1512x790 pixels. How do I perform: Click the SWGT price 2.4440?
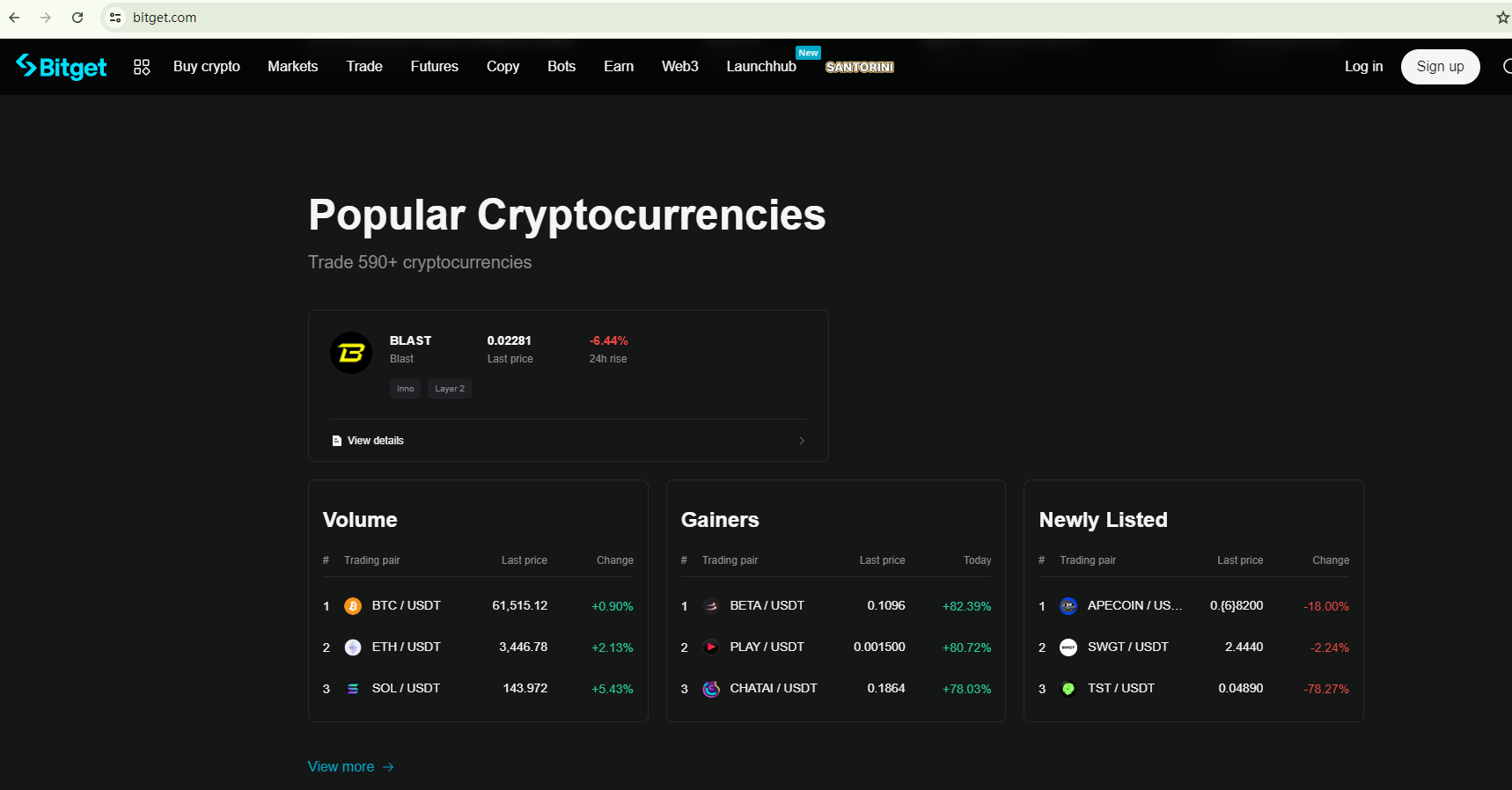1244,647
